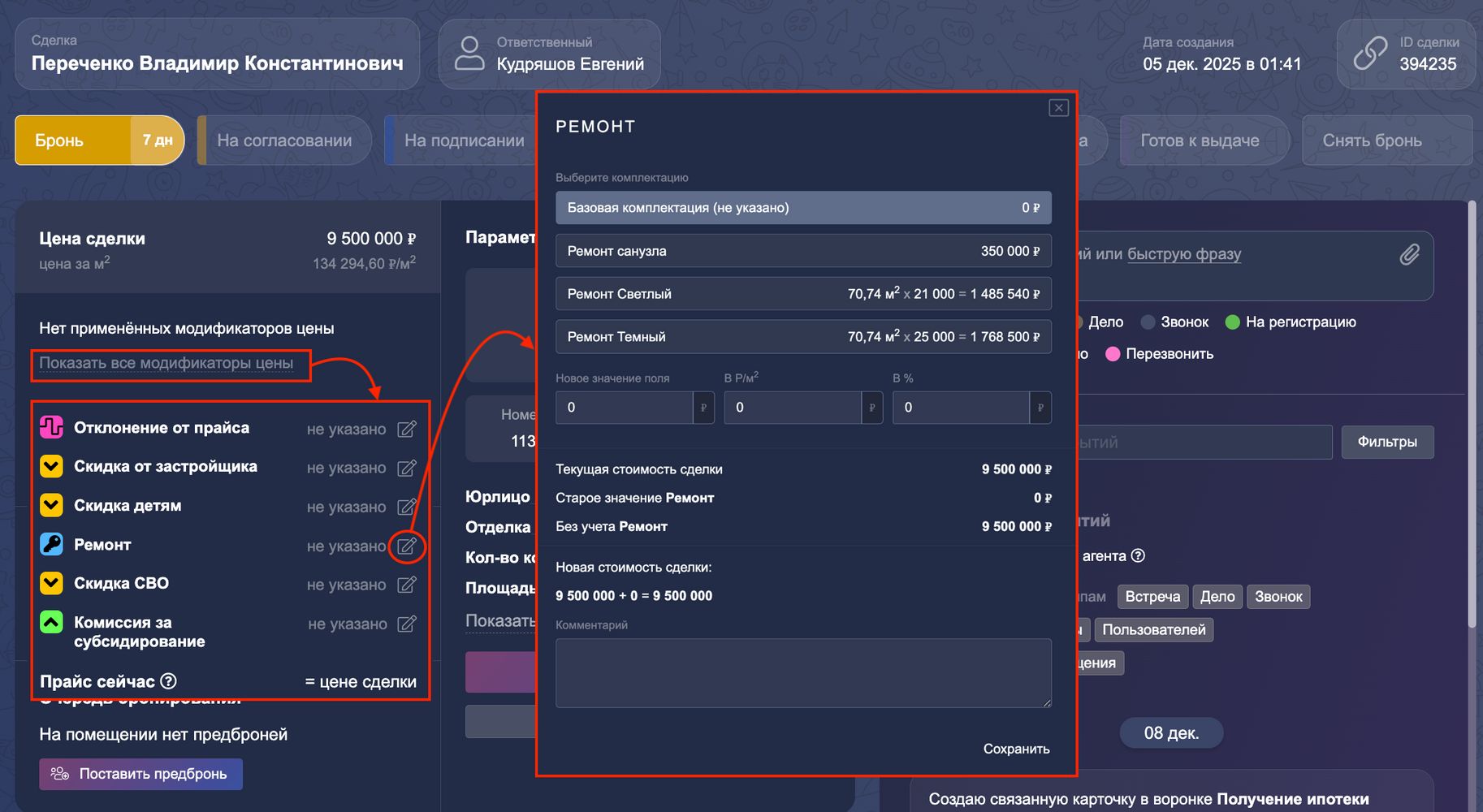Copy deal link via chain icon

[1370, 54]
